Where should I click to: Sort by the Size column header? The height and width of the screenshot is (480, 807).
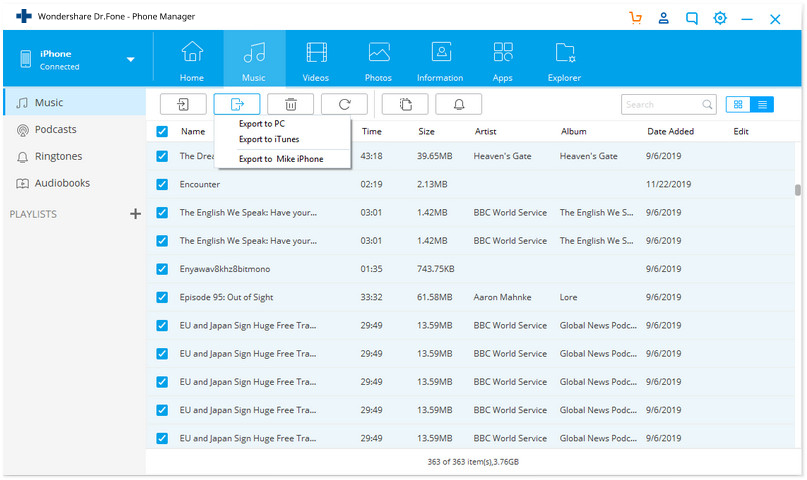[426, 132]
